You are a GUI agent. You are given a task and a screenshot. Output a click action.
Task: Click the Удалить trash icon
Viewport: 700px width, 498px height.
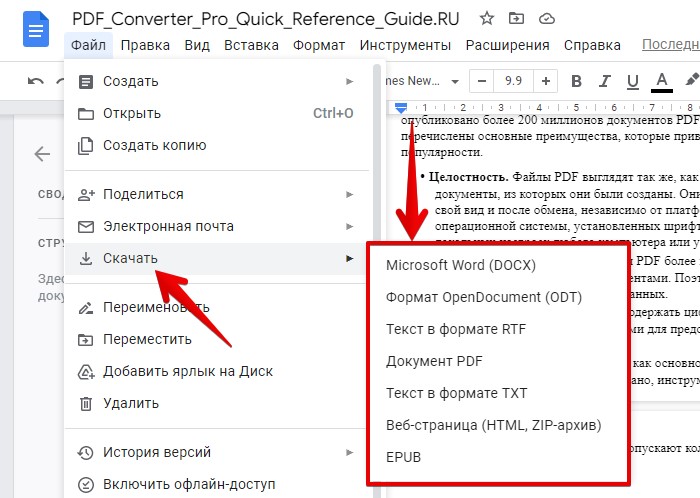click(x=86, y=404)
